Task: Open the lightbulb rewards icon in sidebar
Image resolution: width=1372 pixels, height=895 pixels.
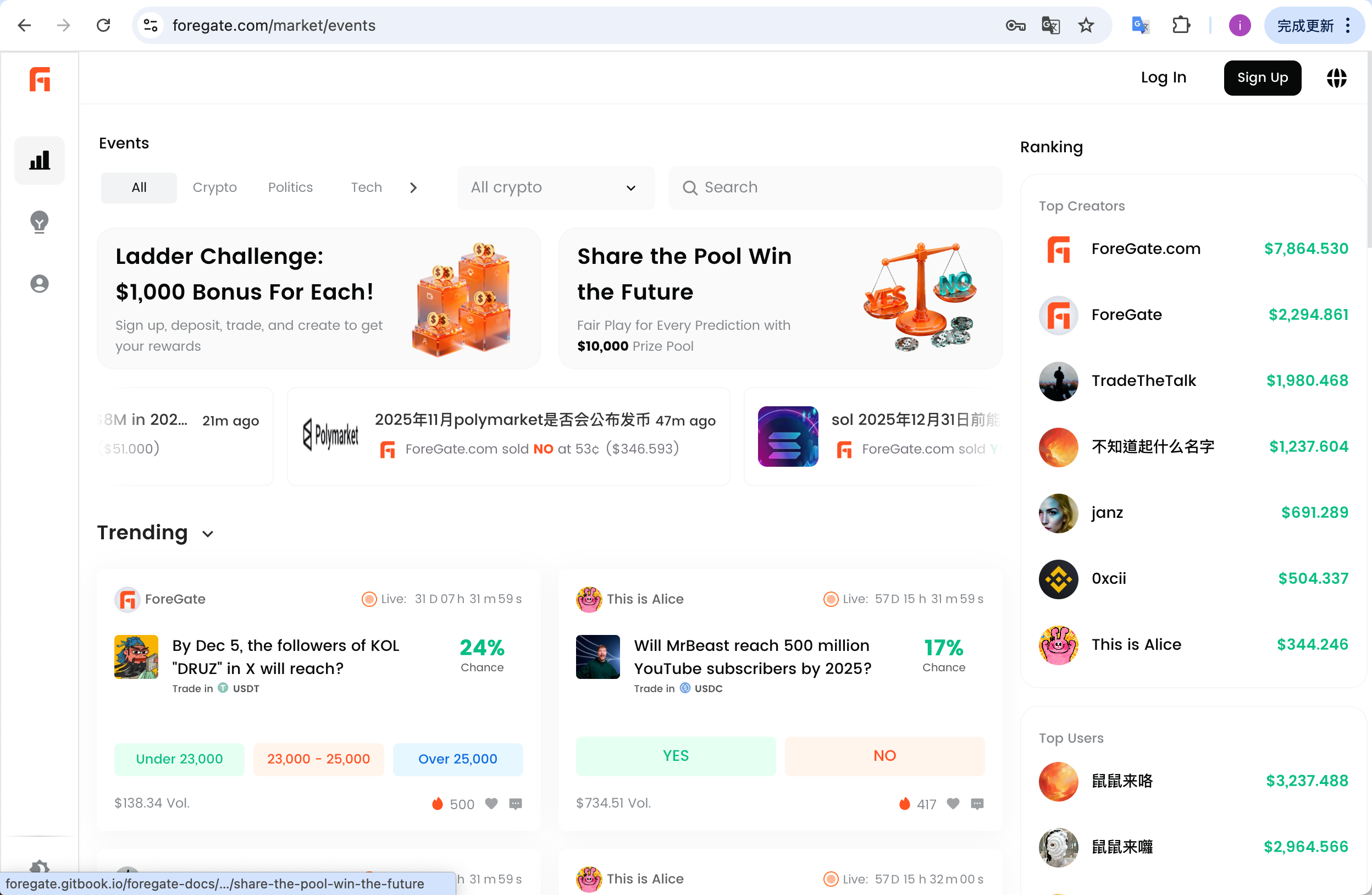Action: pos(38,223)
